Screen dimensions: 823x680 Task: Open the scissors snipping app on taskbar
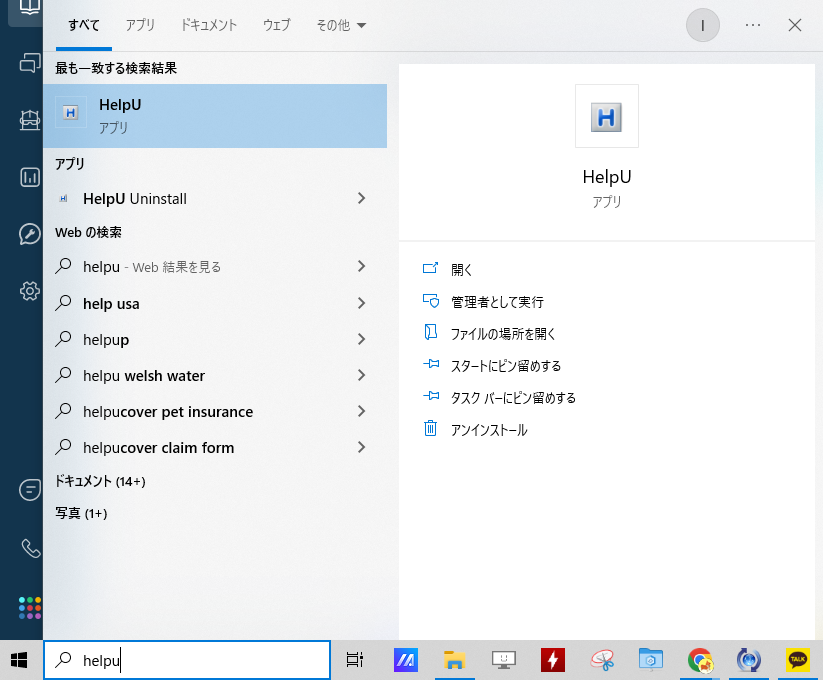[602, 660]
